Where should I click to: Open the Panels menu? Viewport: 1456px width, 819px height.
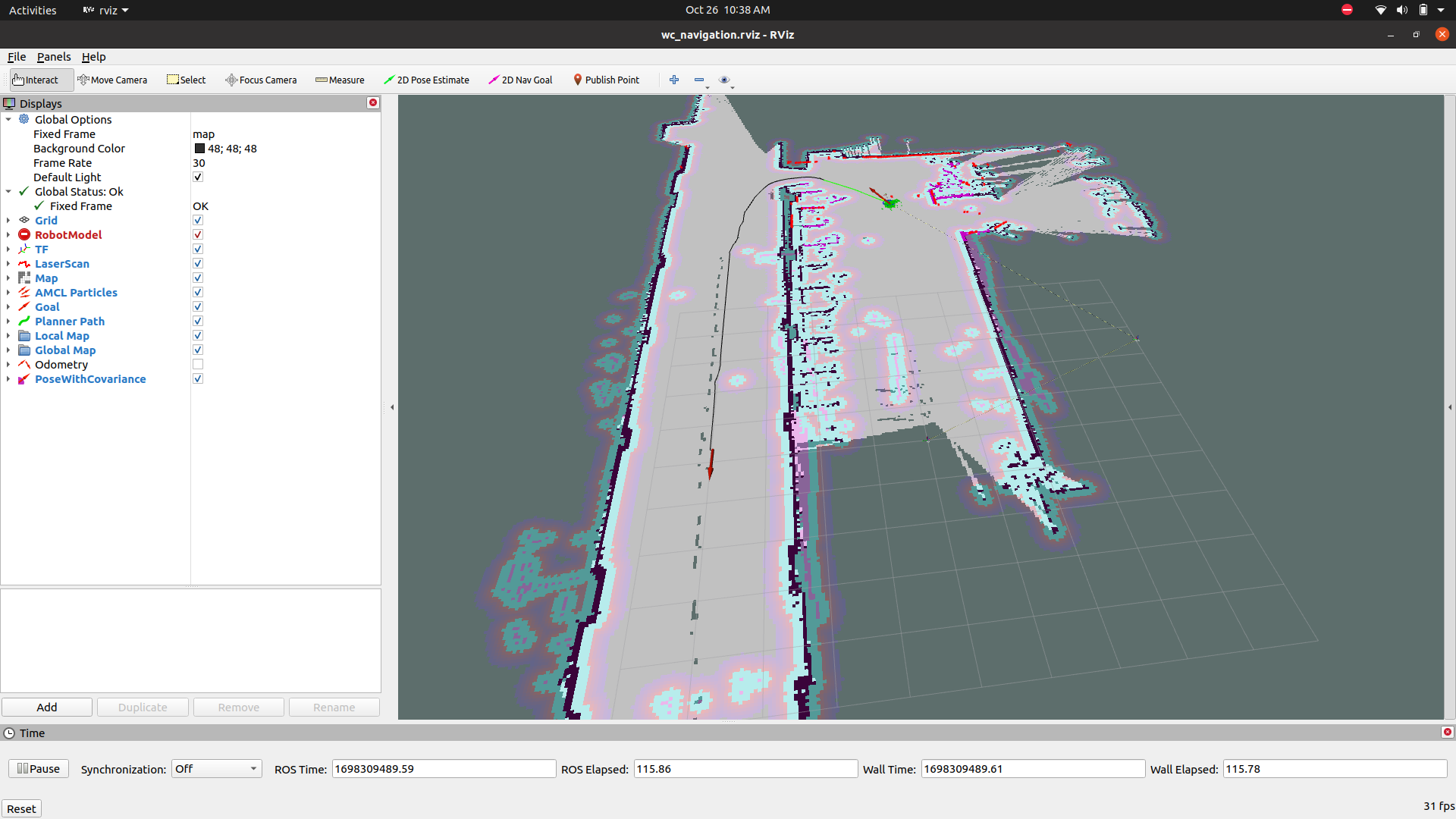pos(54,57)
